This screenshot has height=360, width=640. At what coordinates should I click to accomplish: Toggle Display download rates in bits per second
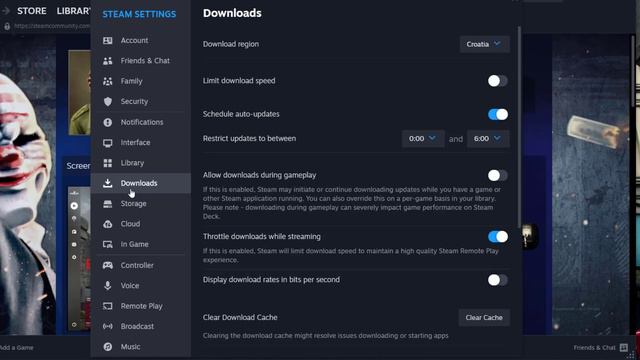pyautogui.click(x=498, y=280)
